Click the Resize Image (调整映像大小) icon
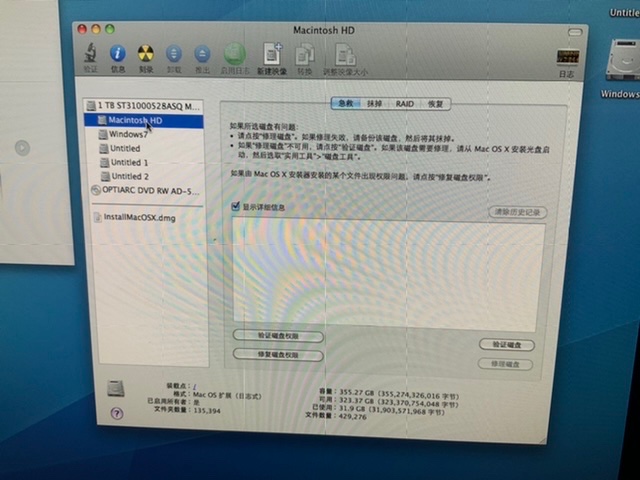This screenshot has width=640, height=480. [345, 56]
